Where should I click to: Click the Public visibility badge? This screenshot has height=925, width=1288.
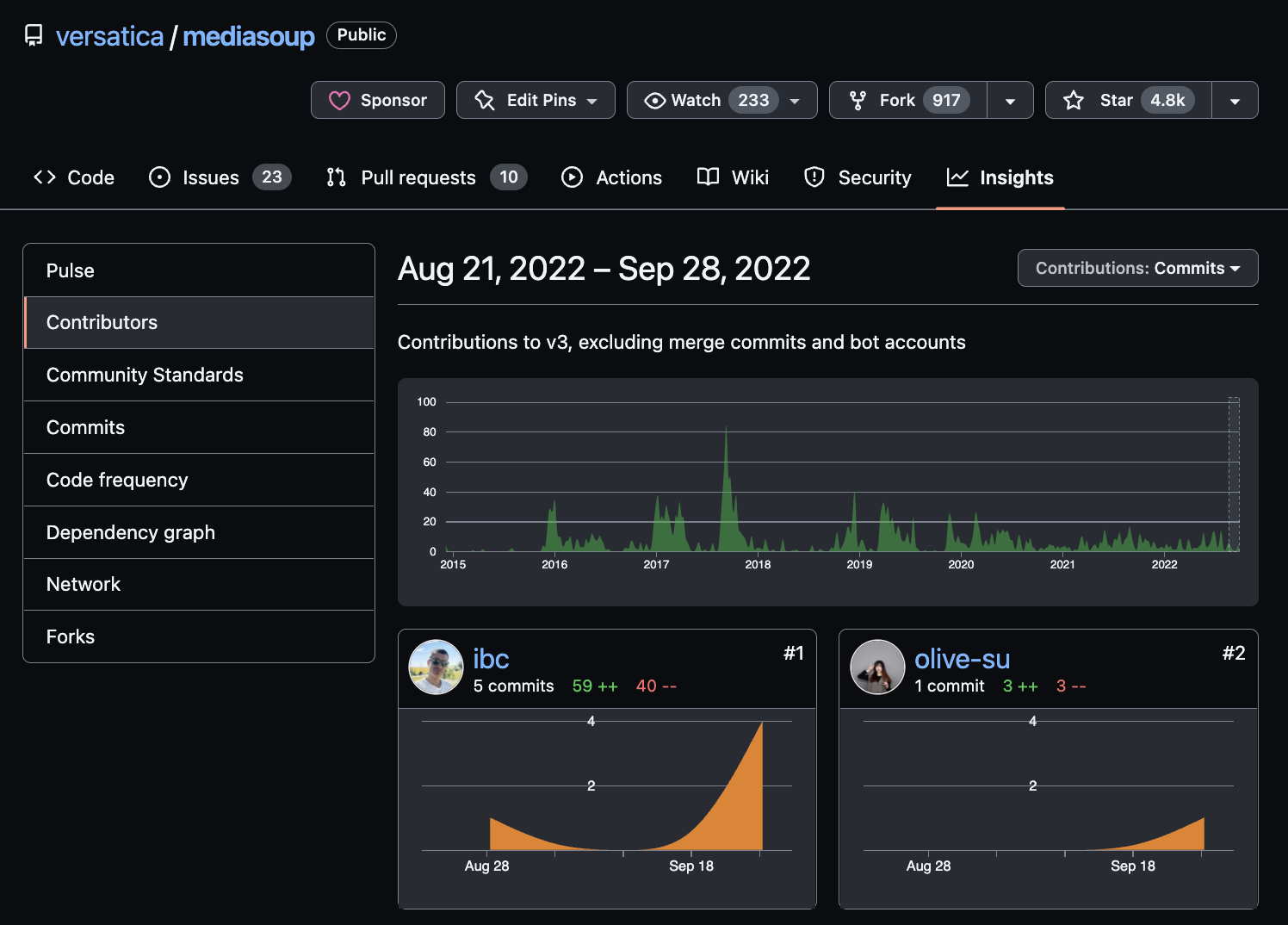[362, 35]
